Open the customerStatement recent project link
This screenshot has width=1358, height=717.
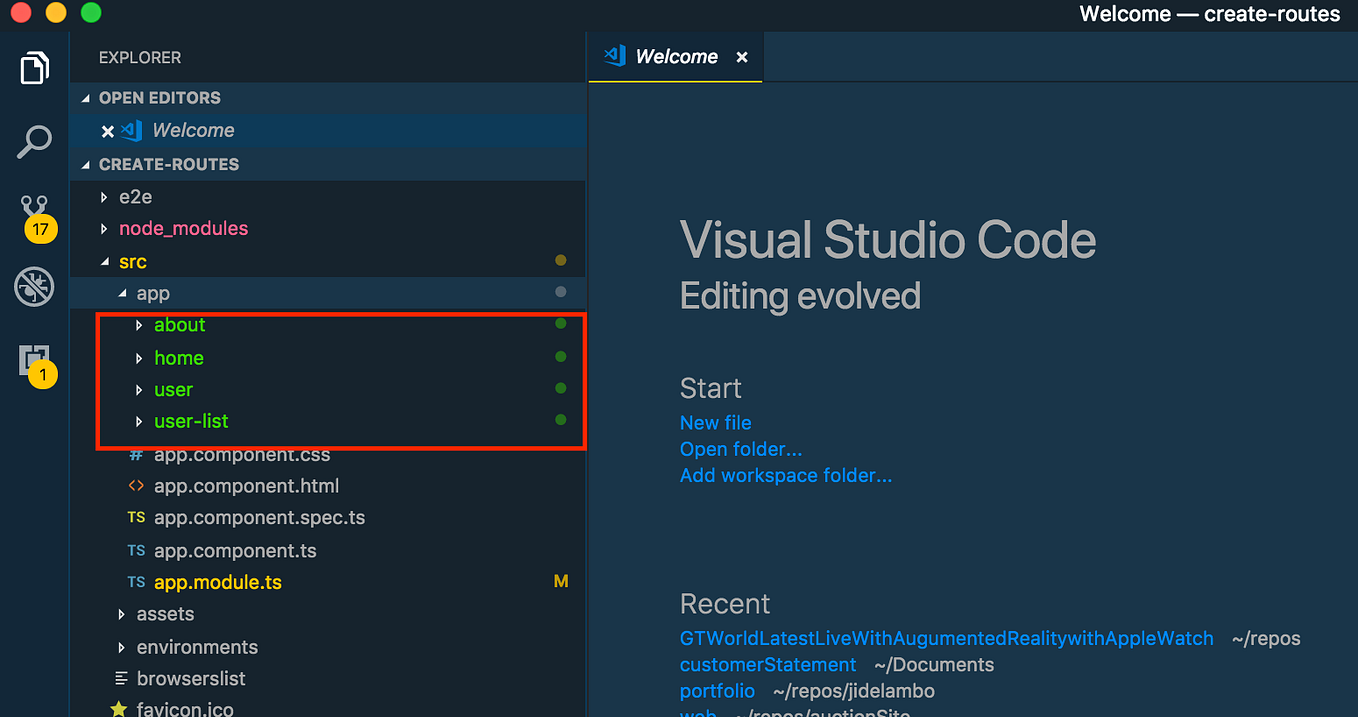tap(767, 664)
